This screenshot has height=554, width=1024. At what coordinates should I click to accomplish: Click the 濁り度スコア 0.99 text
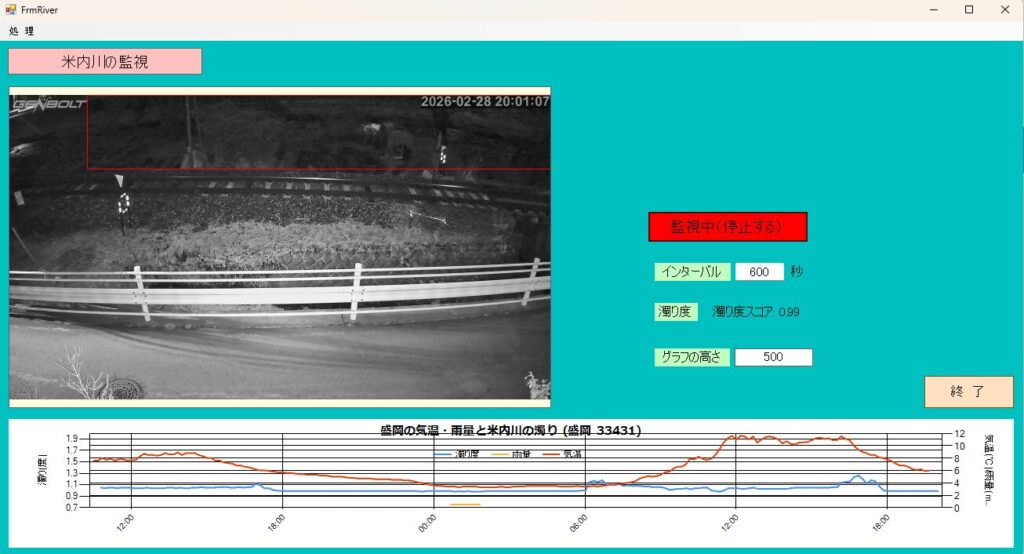(x=755, y=312)
